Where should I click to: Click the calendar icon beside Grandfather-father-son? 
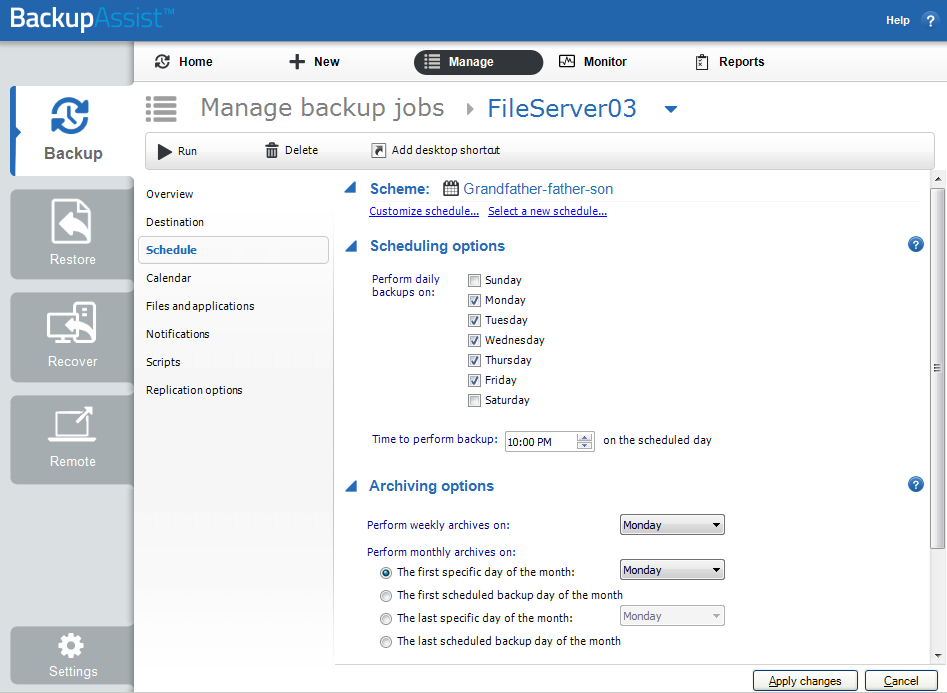pyautogui.click(x=451, y=189)
